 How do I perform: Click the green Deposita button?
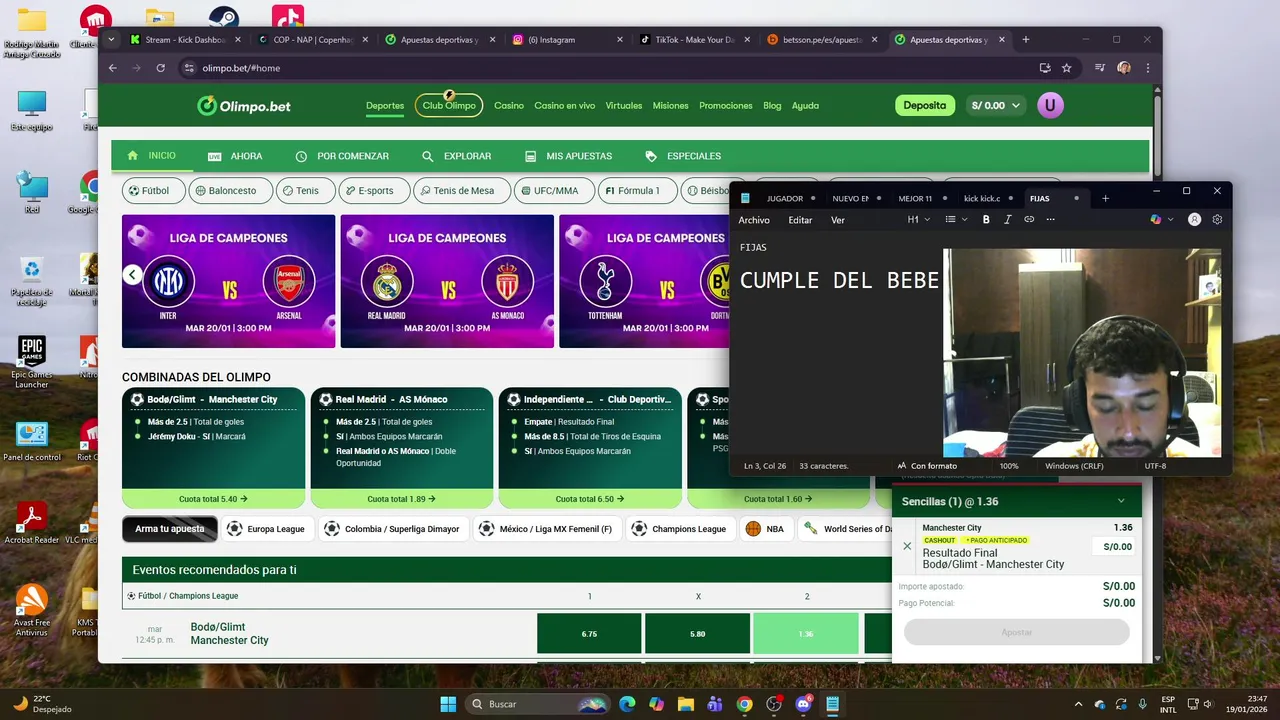click(925, 105)
